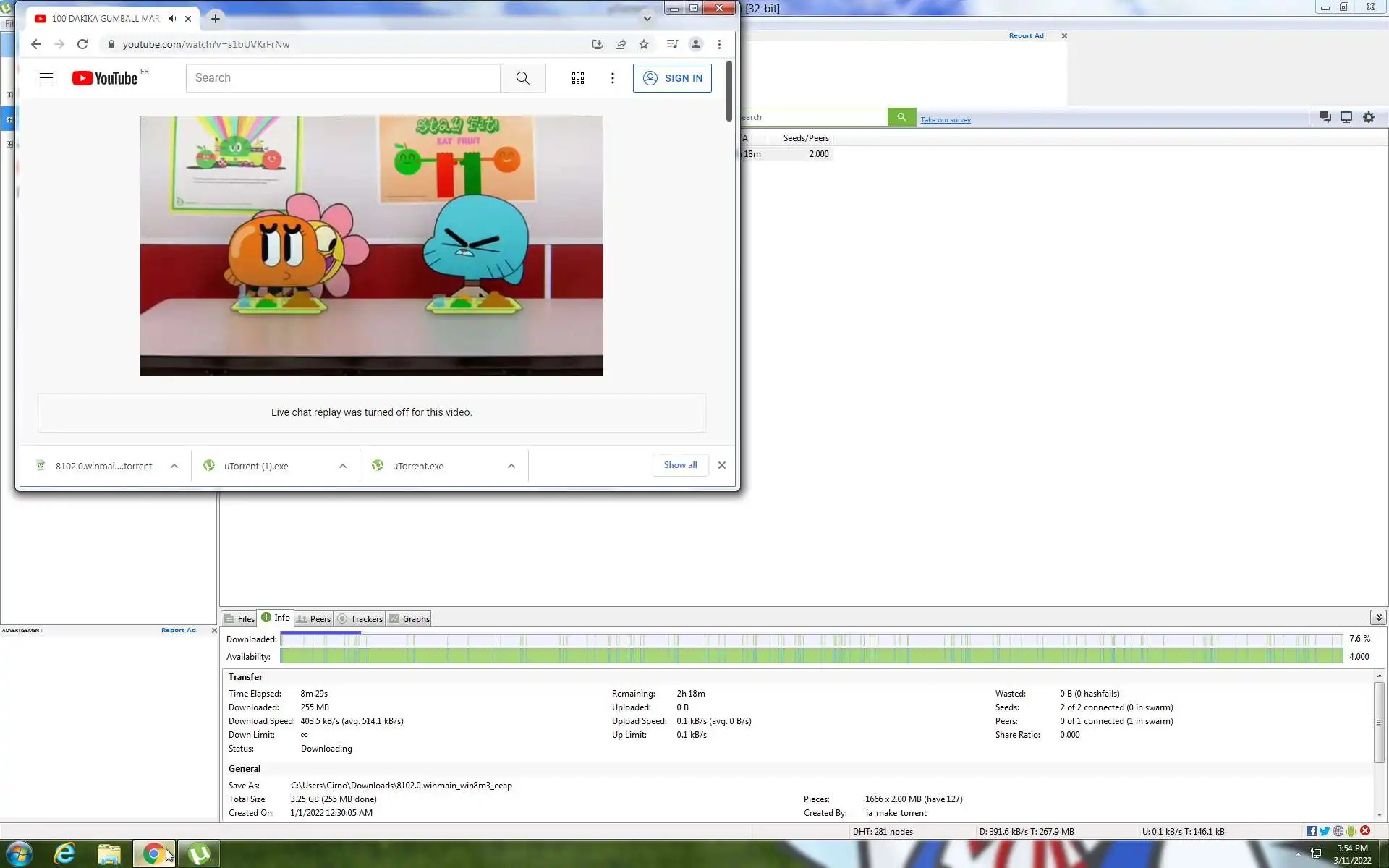Open menu arrow for uTorrent.exe download

click(x=511, y=466)
